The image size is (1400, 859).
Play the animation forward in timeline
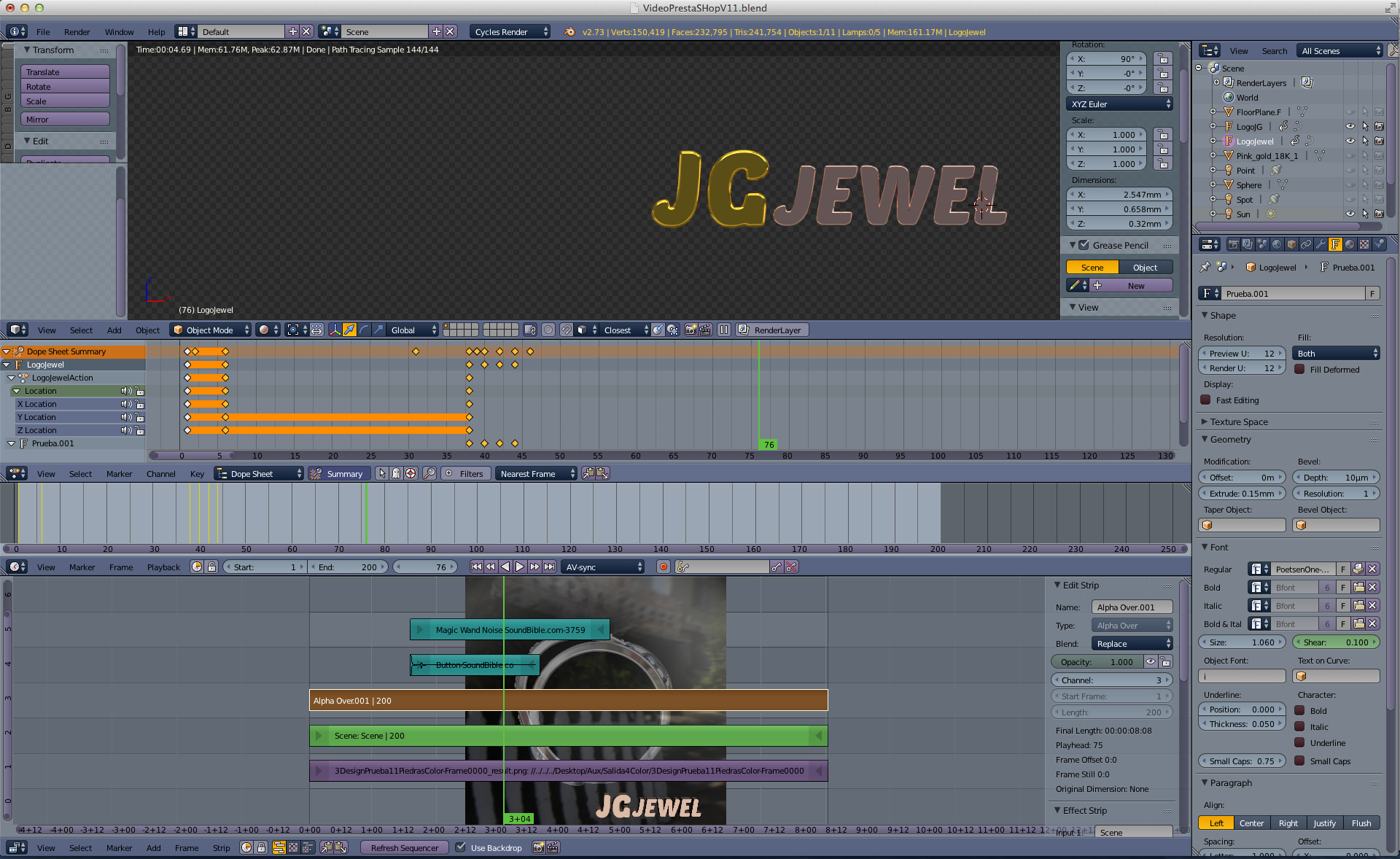point(520,567)
